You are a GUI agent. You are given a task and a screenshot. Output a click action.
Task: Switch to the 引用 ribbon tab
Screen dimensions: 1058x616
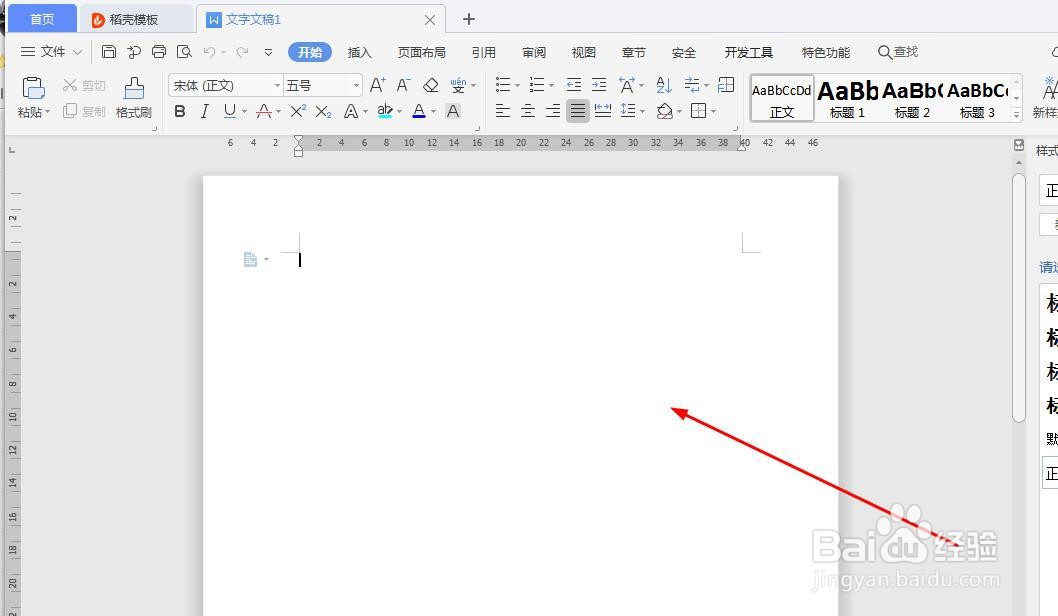point(484,52)
